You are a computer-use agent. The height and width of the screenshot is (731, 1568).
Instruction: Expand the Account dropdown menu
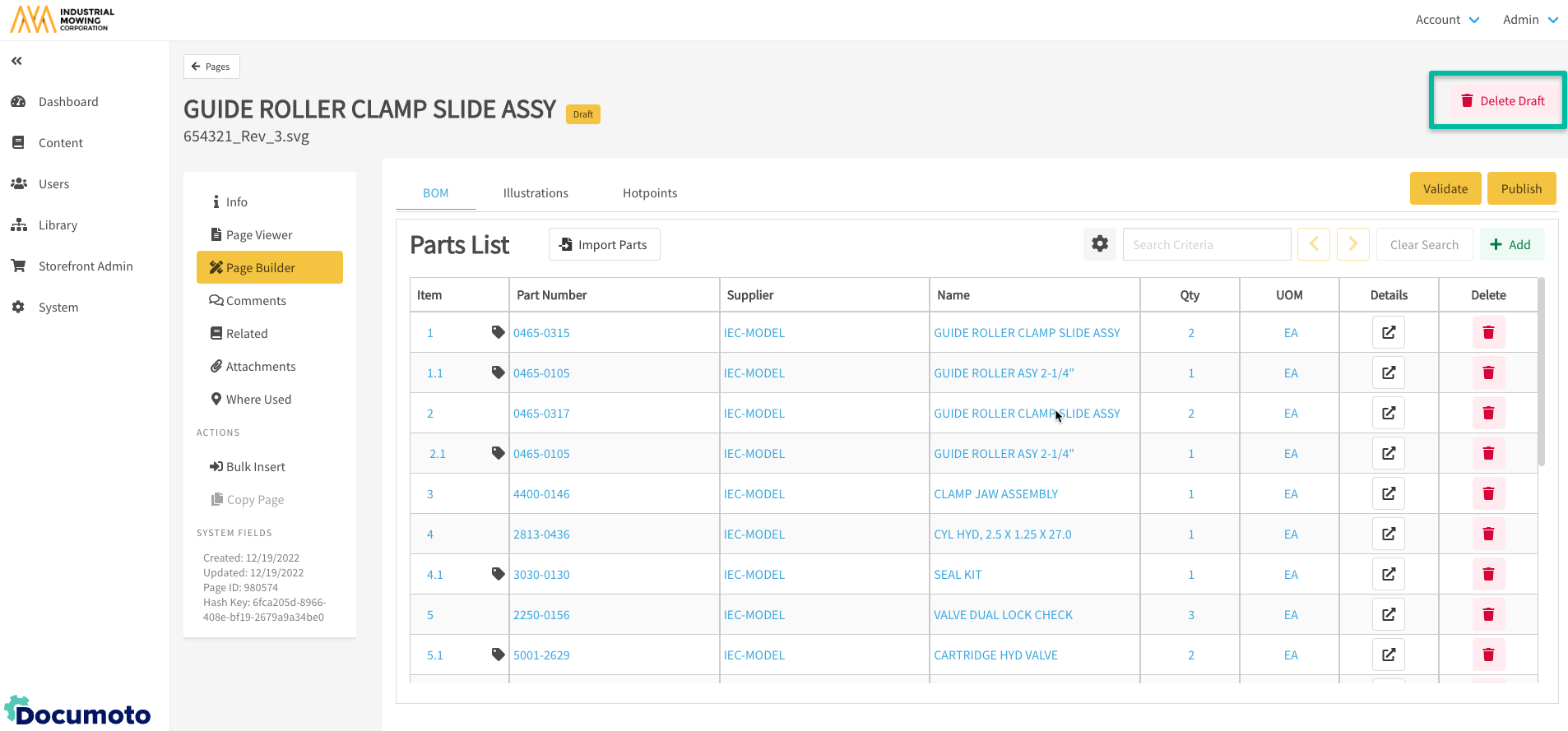1447,20
